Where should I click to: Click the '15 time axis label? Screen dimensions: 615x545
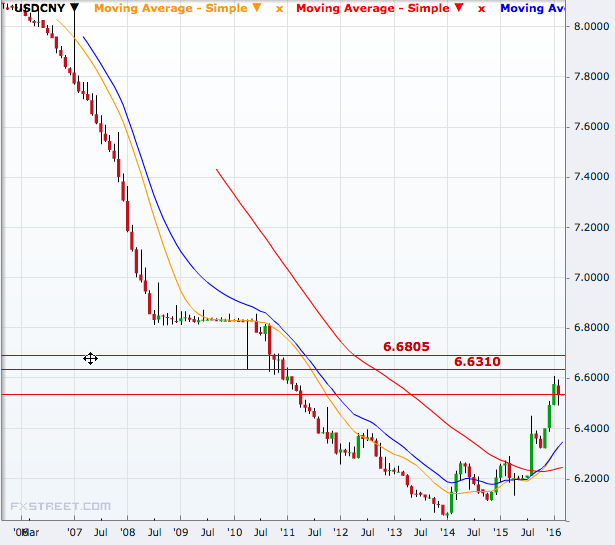click(500, 532)
